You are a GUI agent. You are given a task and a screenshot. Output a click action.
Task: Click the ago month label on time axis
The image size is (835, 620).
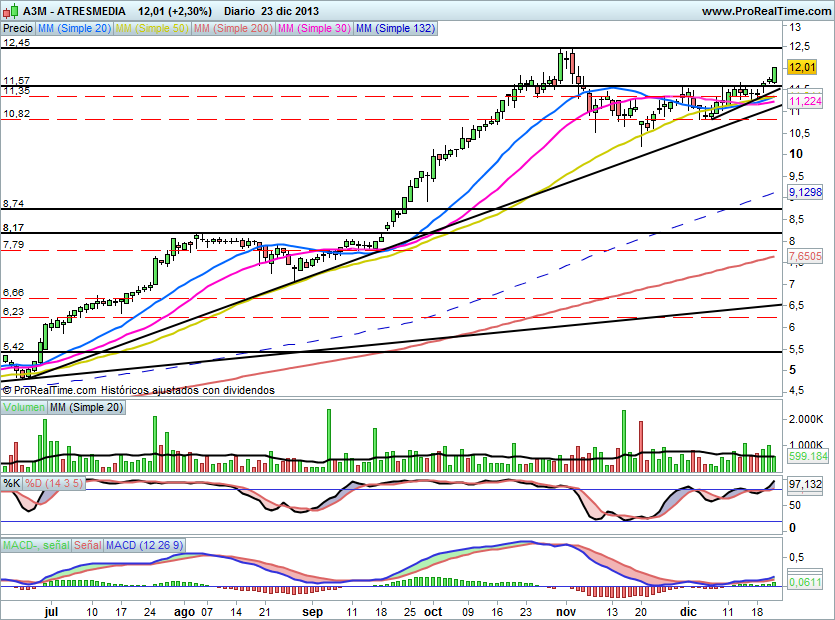pyautogui.click(x=184, y=611)
